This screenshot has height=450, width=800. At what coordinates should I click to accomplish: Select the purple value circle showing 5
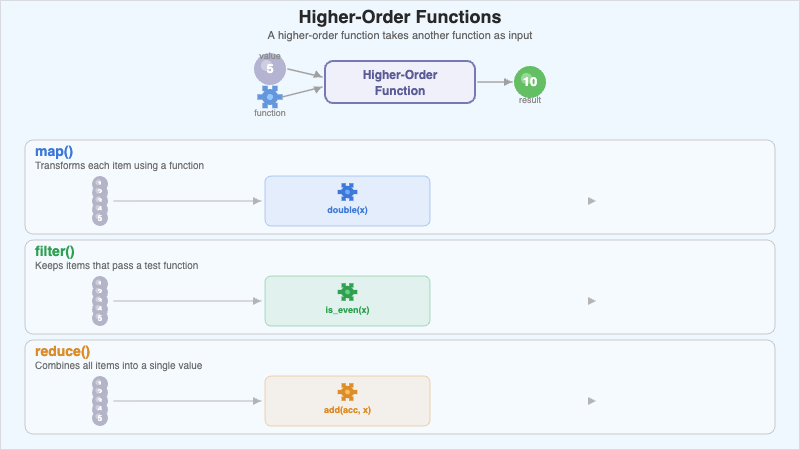point(270,69)
